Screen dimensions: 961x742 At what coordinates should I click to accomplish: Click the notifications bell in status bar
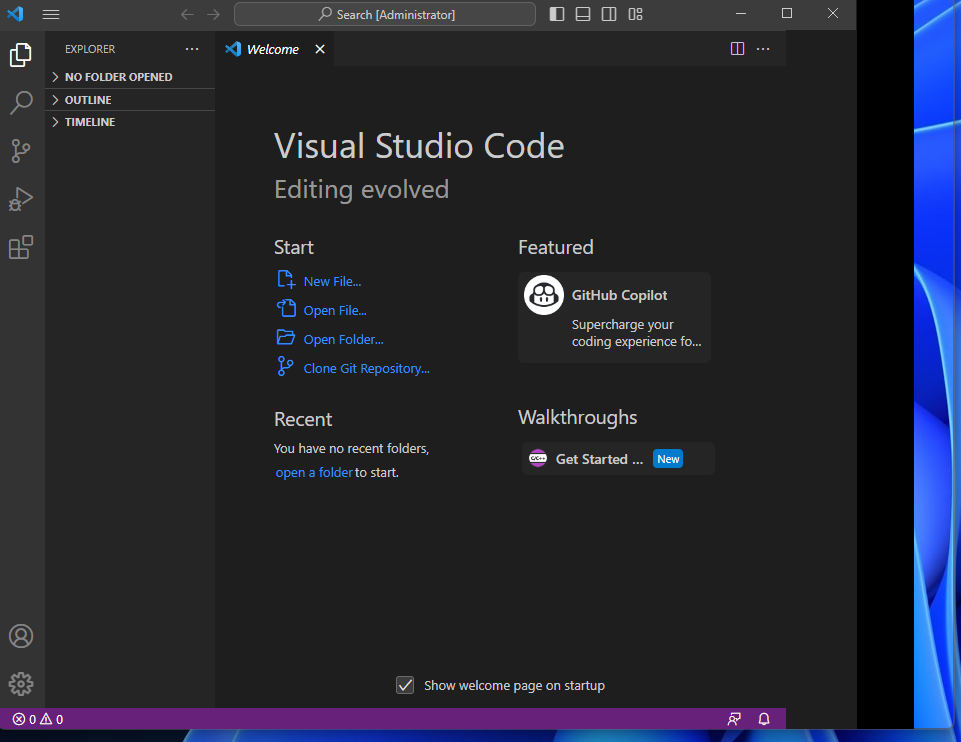[764, 719]
